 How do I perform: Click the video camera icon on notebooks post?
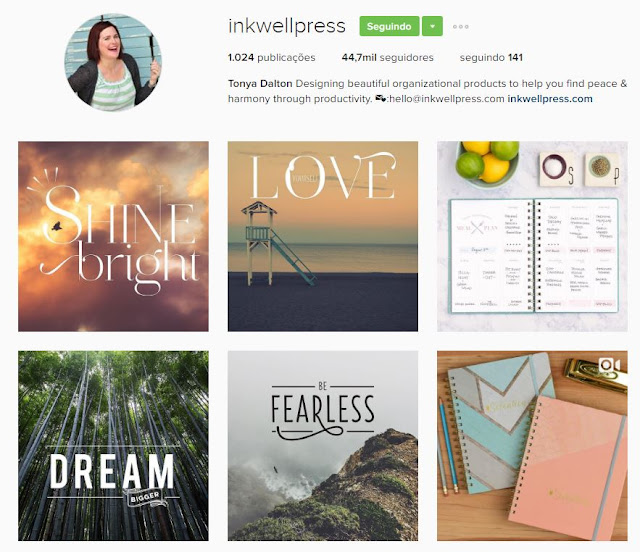[x=609, y=365]
